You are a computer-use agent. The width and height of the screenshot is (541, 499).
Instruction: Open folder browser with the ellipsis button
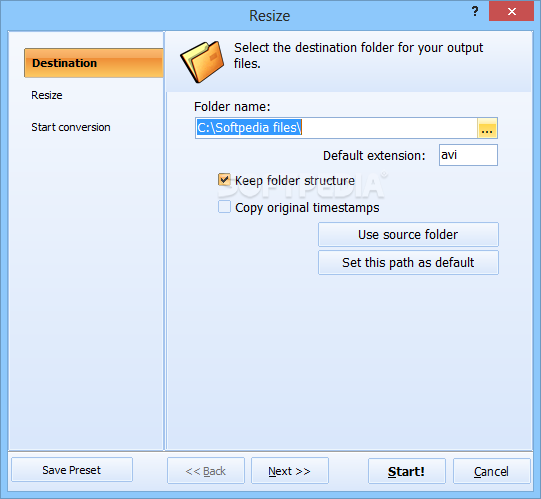click(x=487, y=128)
